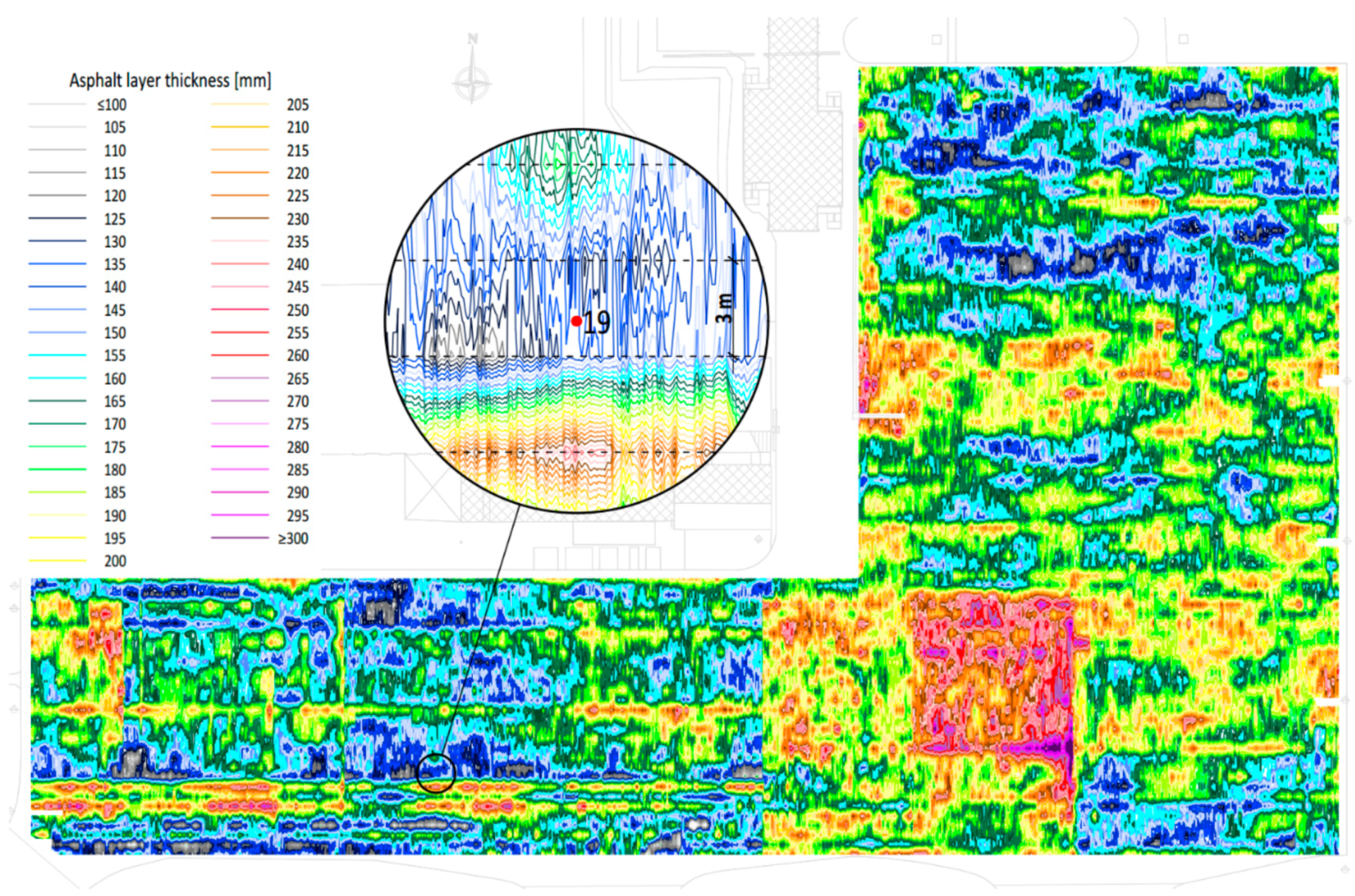Click the 105 legend label text

[x=114, y=127]
